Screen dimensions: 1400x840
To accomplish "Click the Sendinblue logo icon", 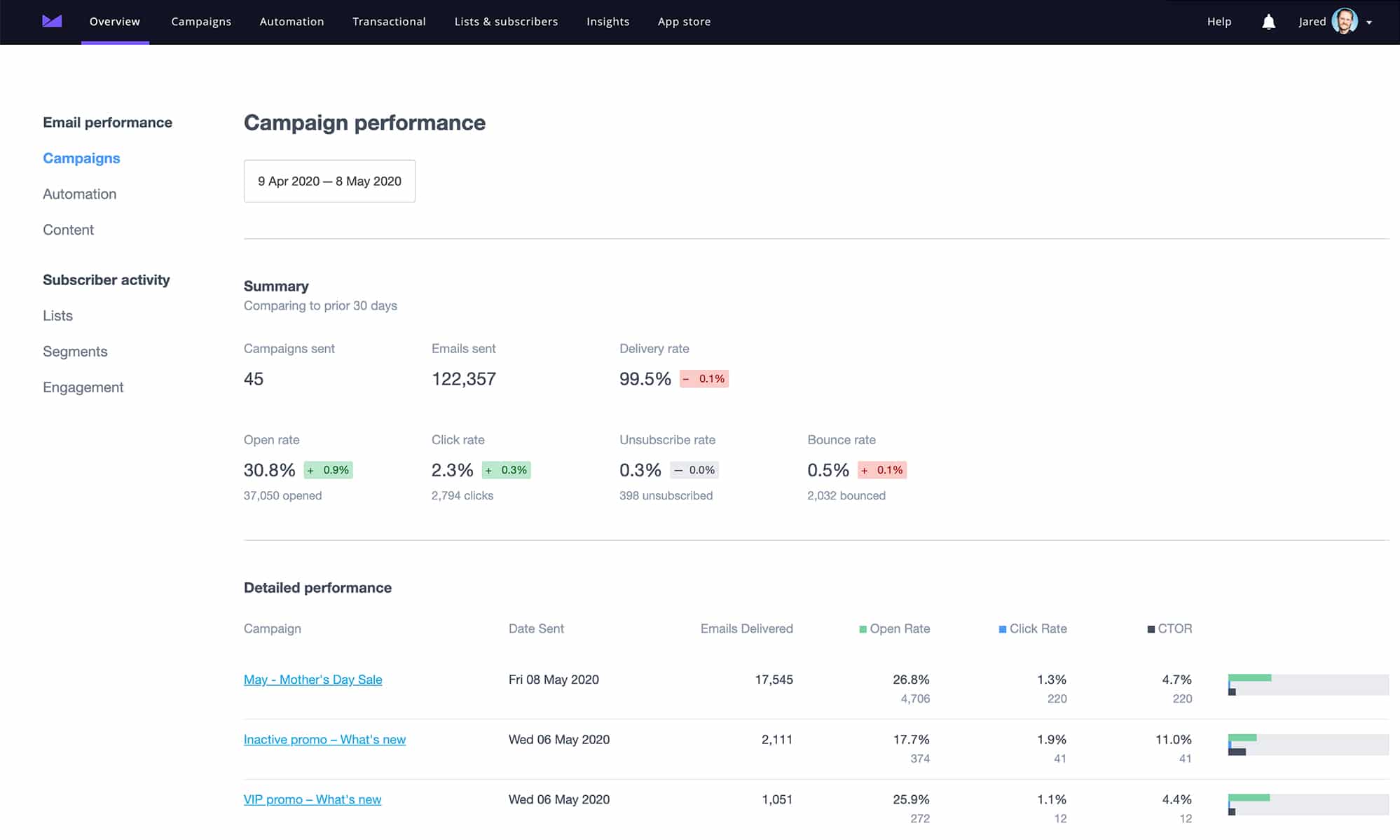I will click(x=50, y=20).
